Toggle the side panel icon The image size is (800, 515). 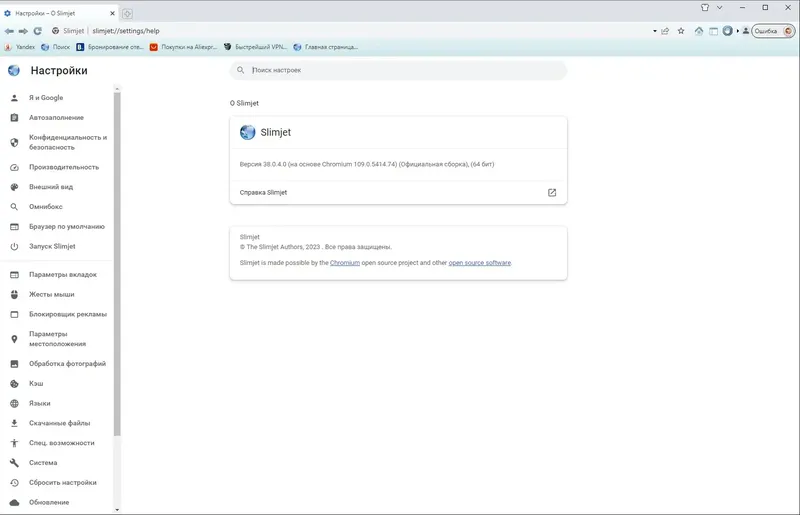point(713,31)
